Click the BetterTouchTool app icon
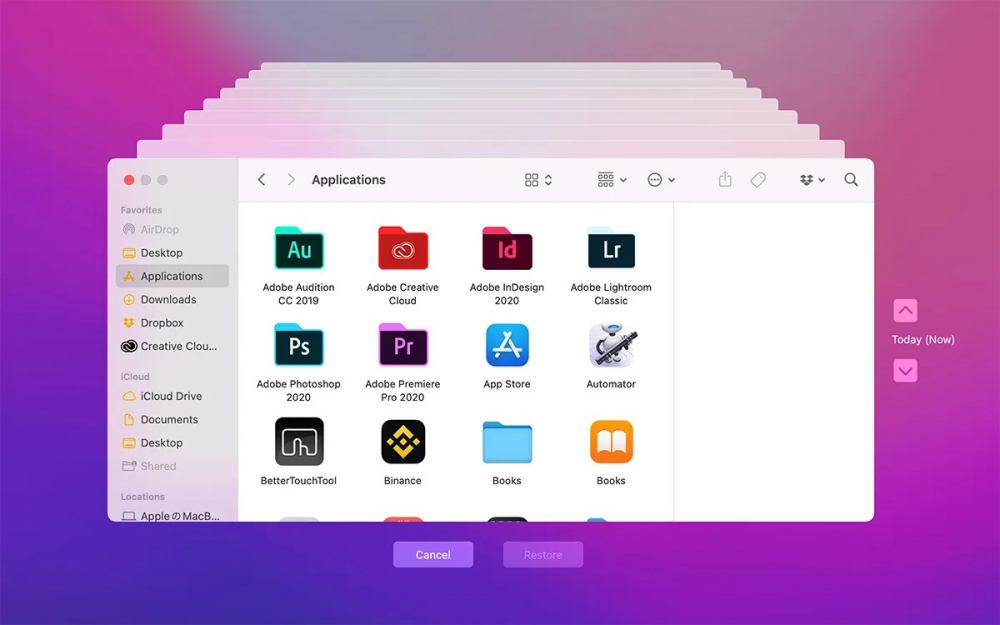Image resolution: width=1000 pixels, height=625 pixels. pyautogui.click(x=299, y=442)
